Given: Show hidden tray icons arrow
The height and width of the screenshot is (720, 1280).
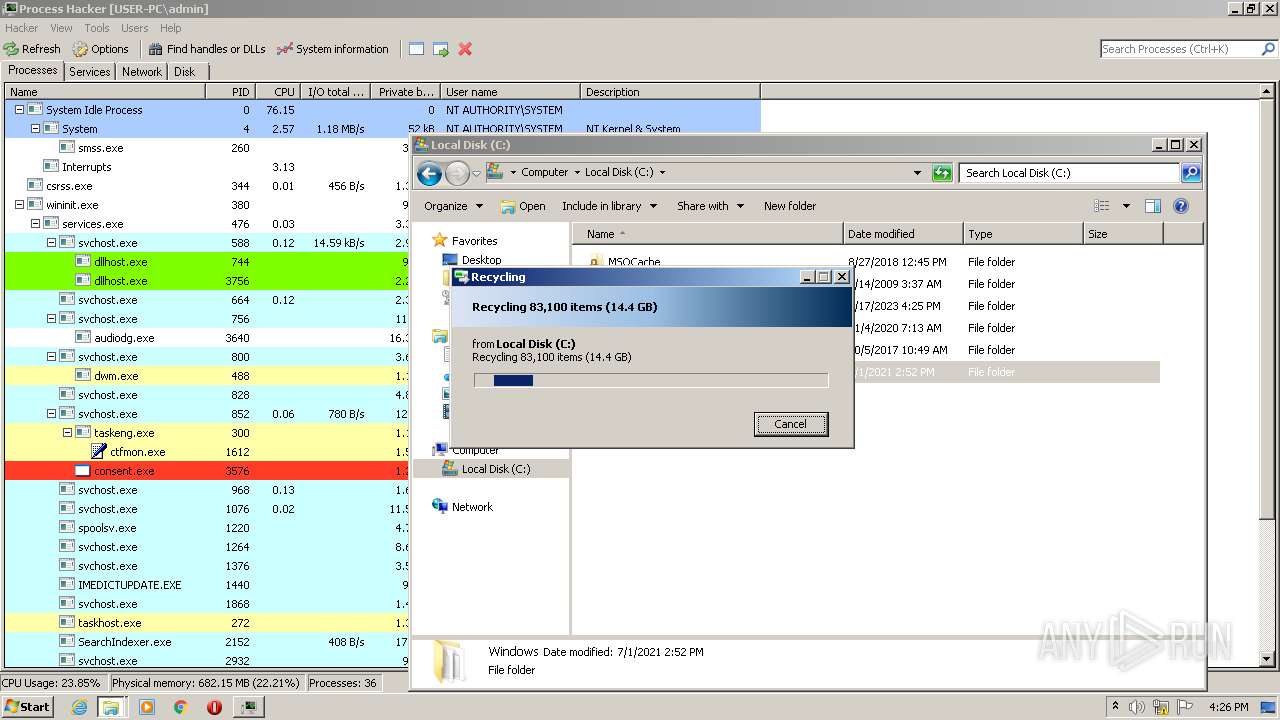Looking at the screenshot, I should 1116,707.
